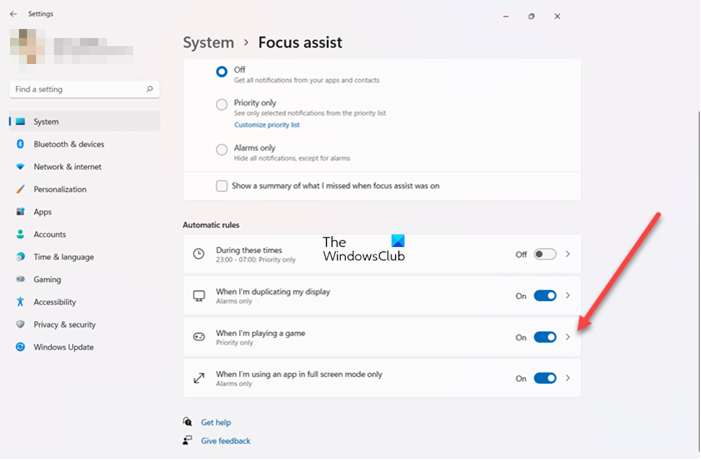Viewport: 701px width, 460px height.
Task: Click the search magnifier icon
Action: tap(150, 89)
